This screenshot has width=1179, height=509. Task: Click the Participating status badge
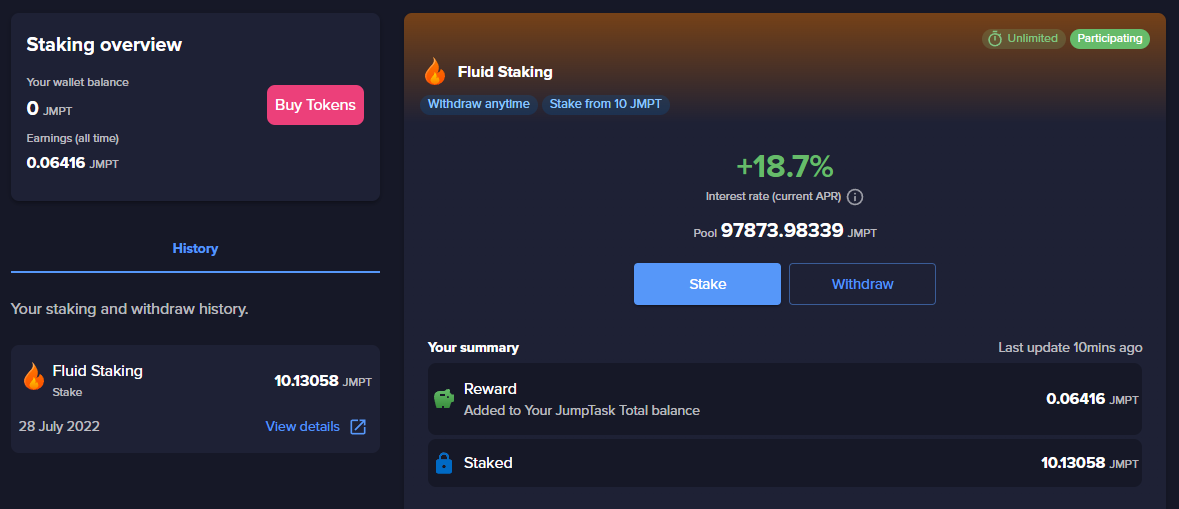(x=1110, y=38)
